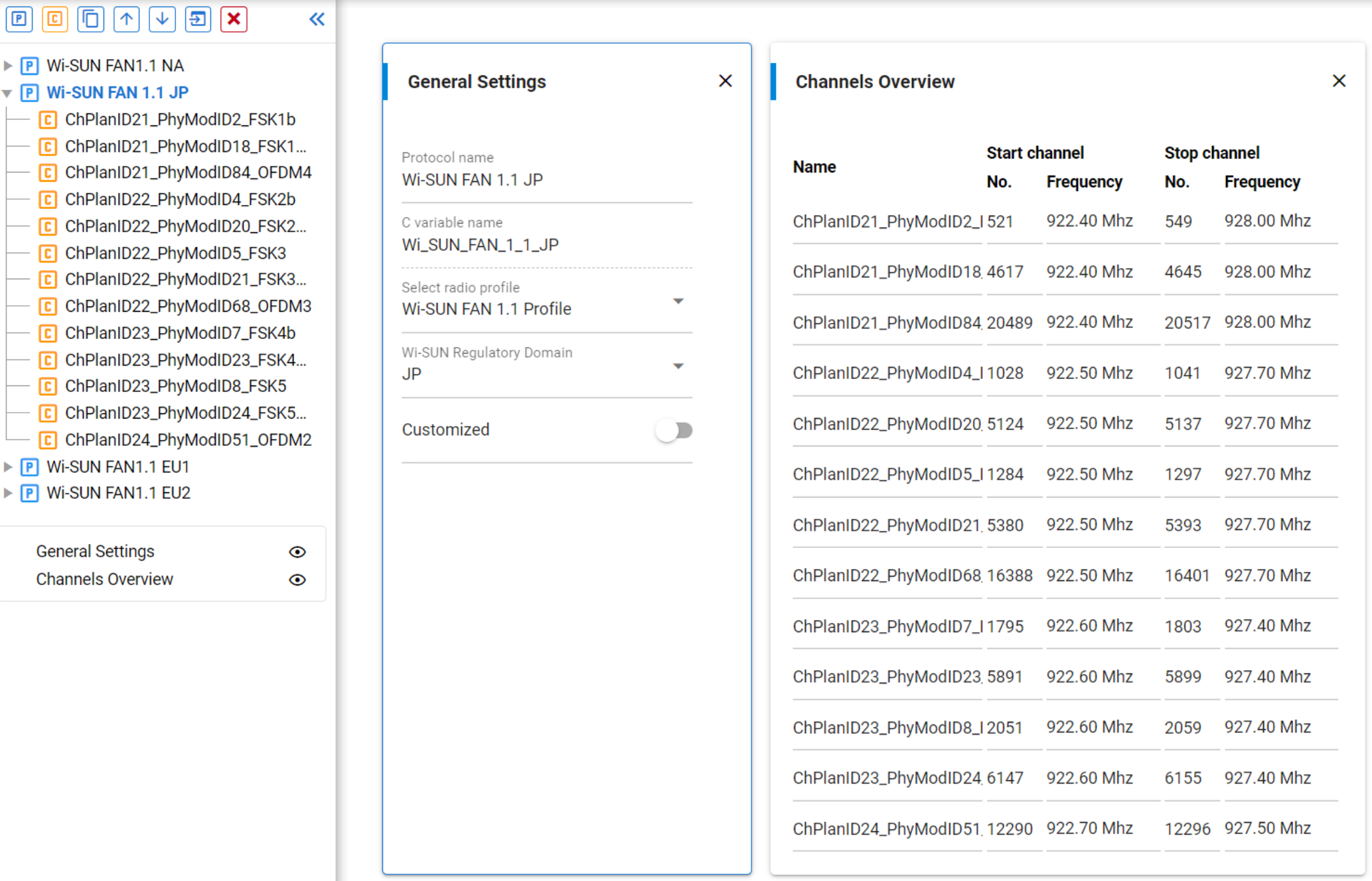Toggle visibility eye for Channels Overview
Viewport: 1372px width, 881px height.
tap(297, 580)
